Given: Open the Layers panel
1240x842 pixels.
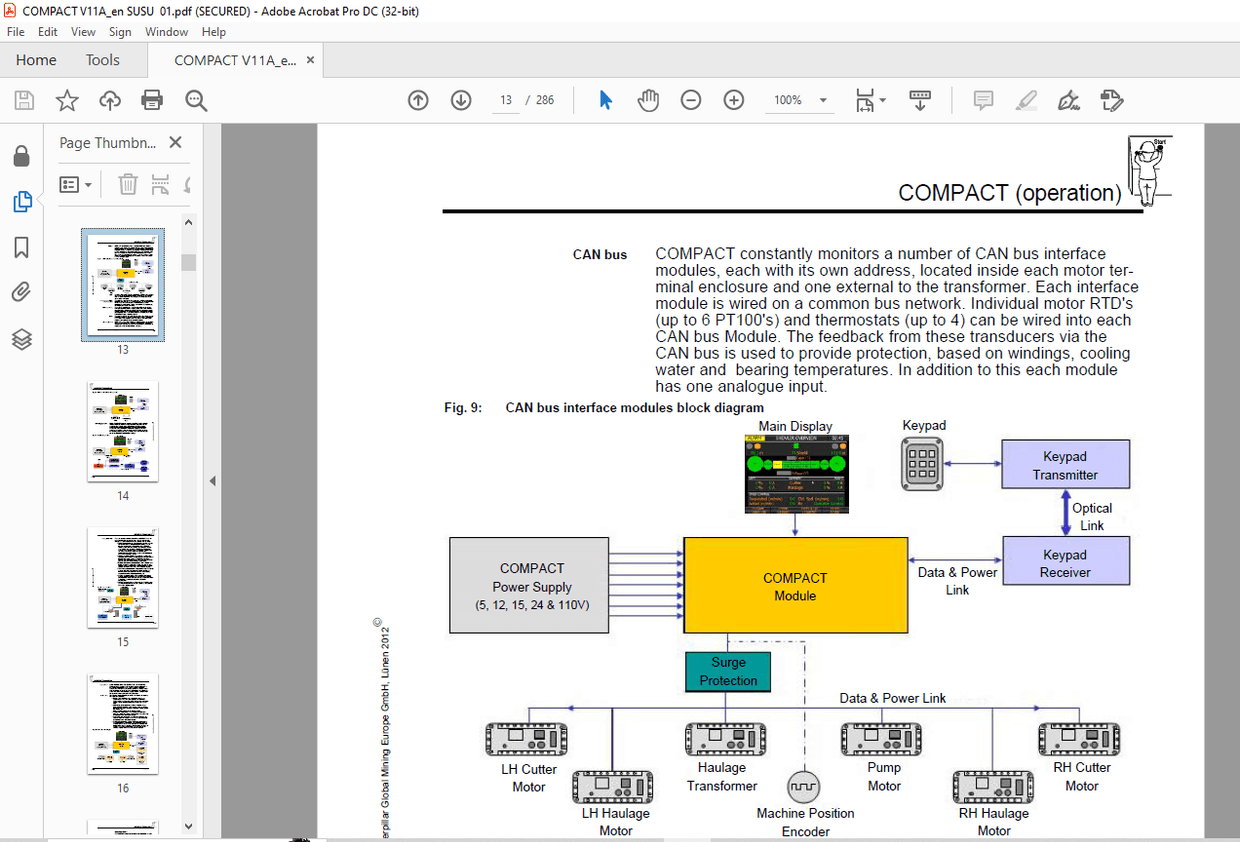Looking at the screenshot, I should 22,339.
